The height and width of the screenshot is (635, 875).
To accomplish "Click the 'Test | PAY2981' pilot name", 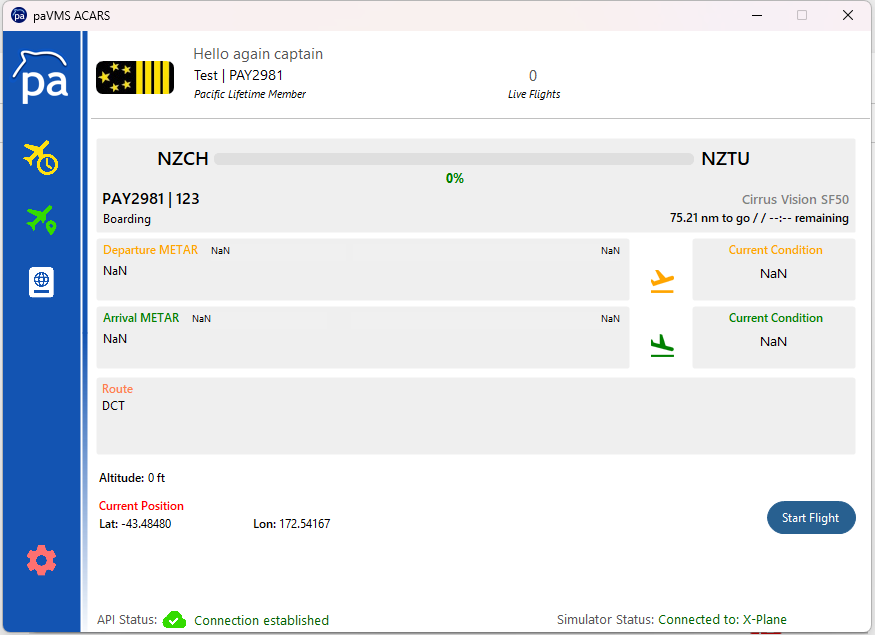I will coord(238,75).
